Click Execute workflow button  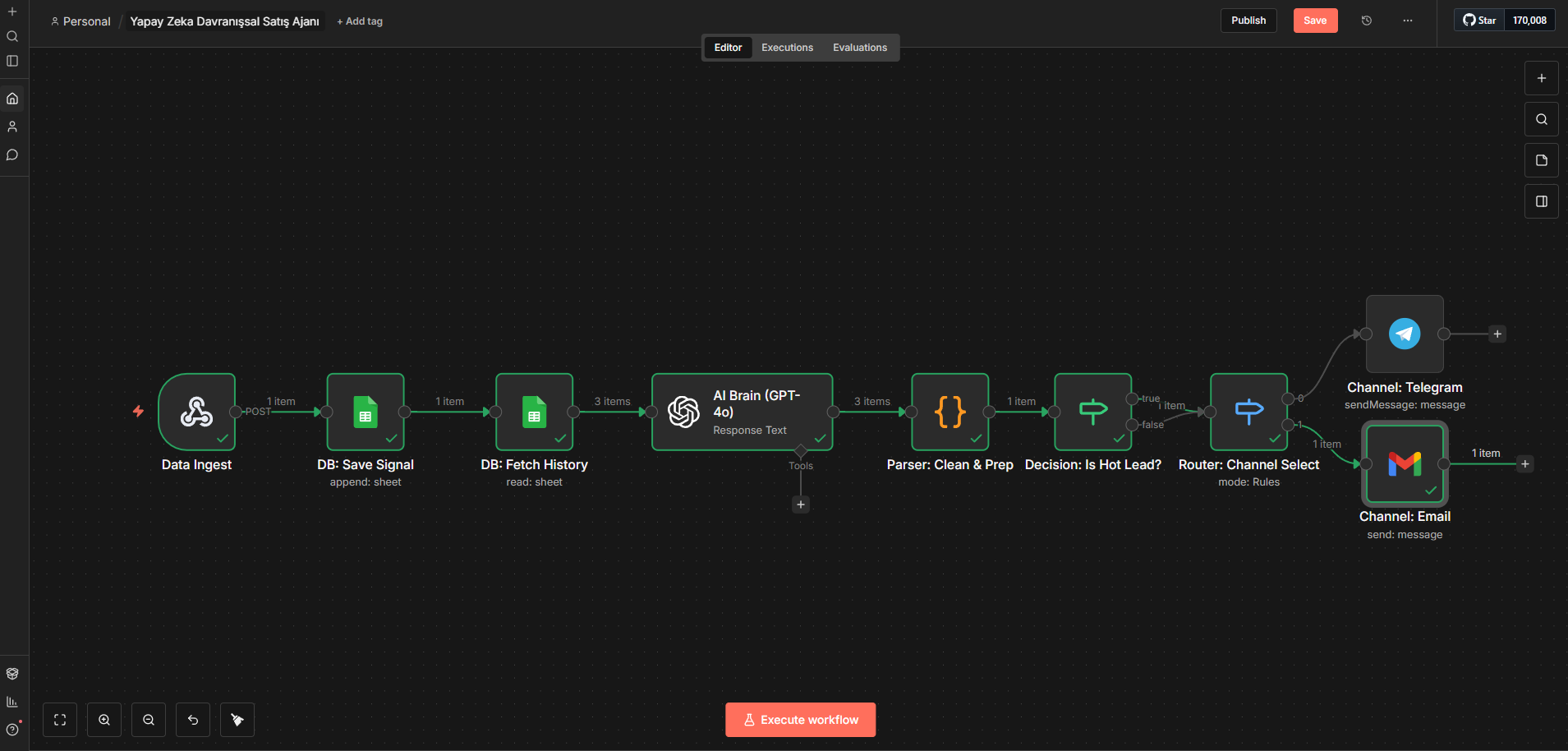tap(801, 720)
